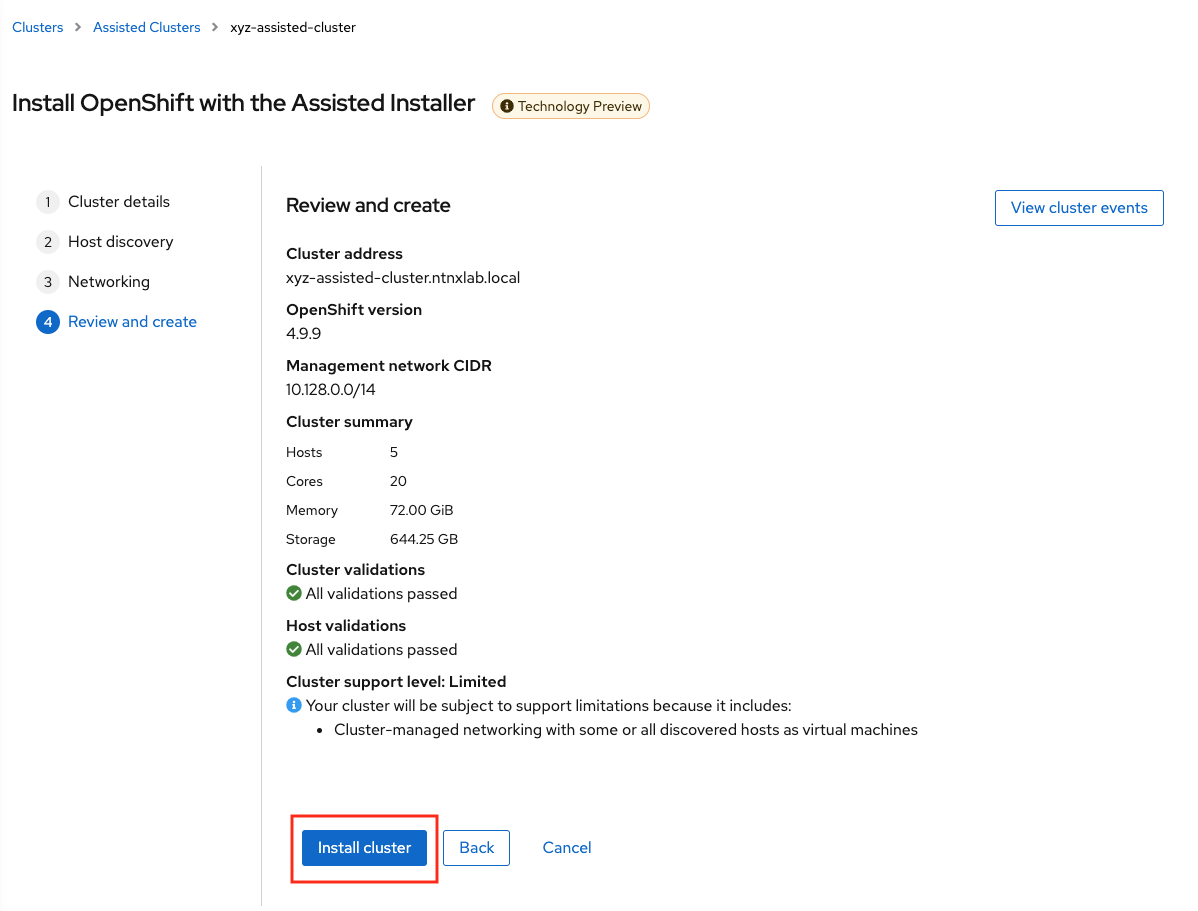Click the Back button
1198x911 pixels.
click(x=476, y=847)
